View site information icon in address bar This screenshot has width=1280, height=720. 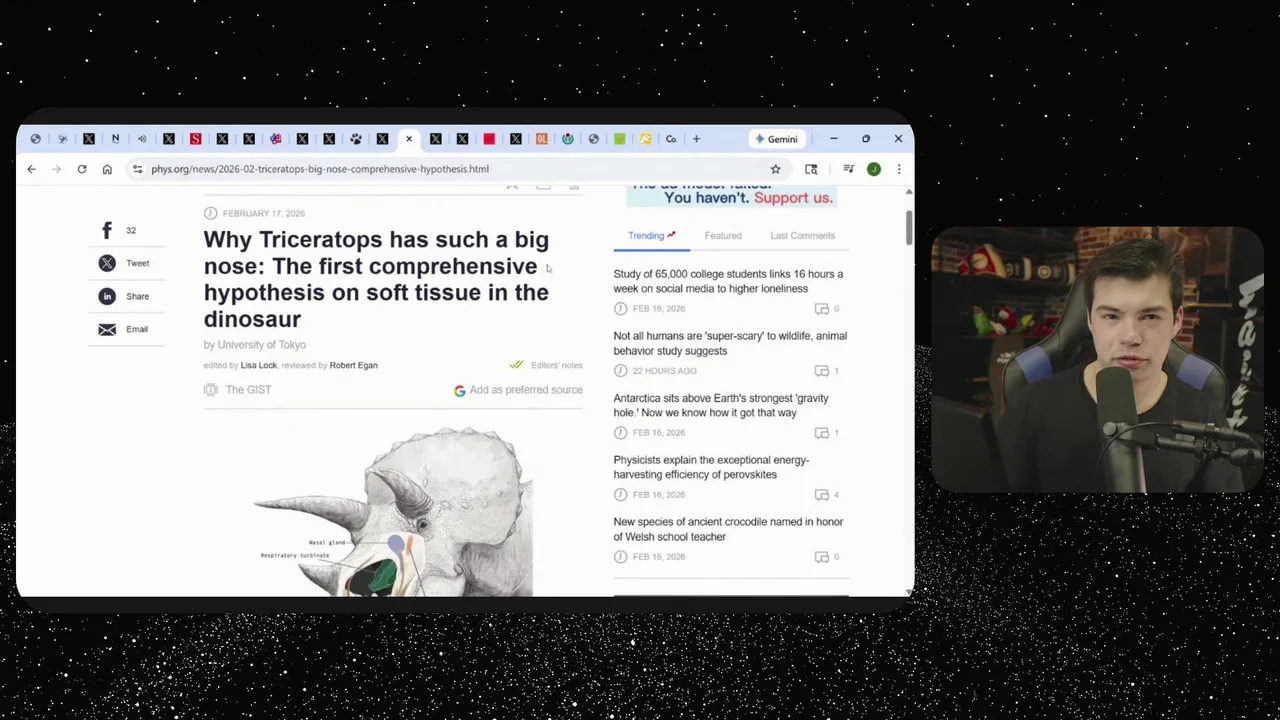point(137,169)
